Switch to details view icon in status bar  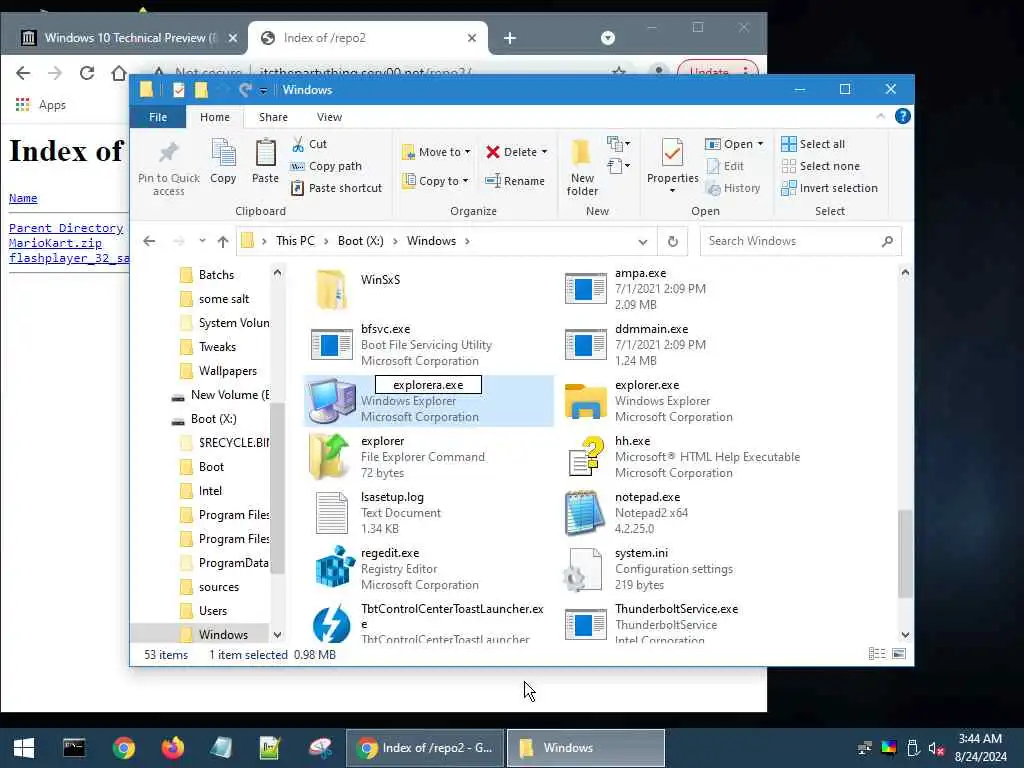[876, 654]
